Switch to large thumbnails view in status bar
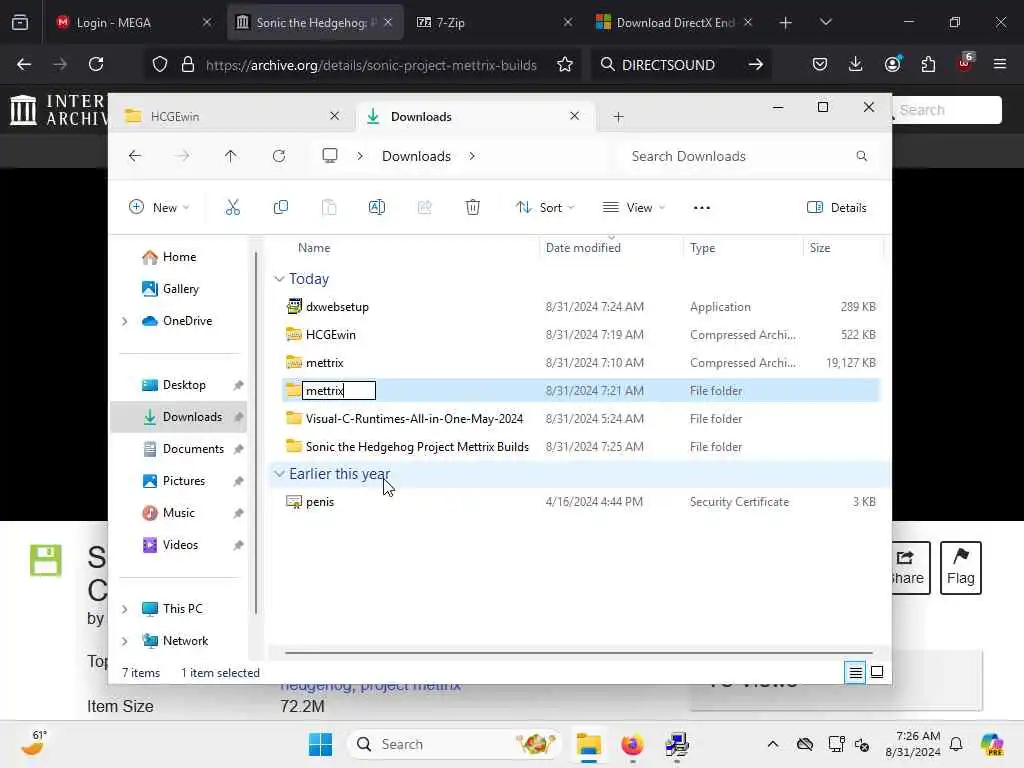The width and height of the screenshot is (1024, 768). pyautogui.click(x=877, y=672)
